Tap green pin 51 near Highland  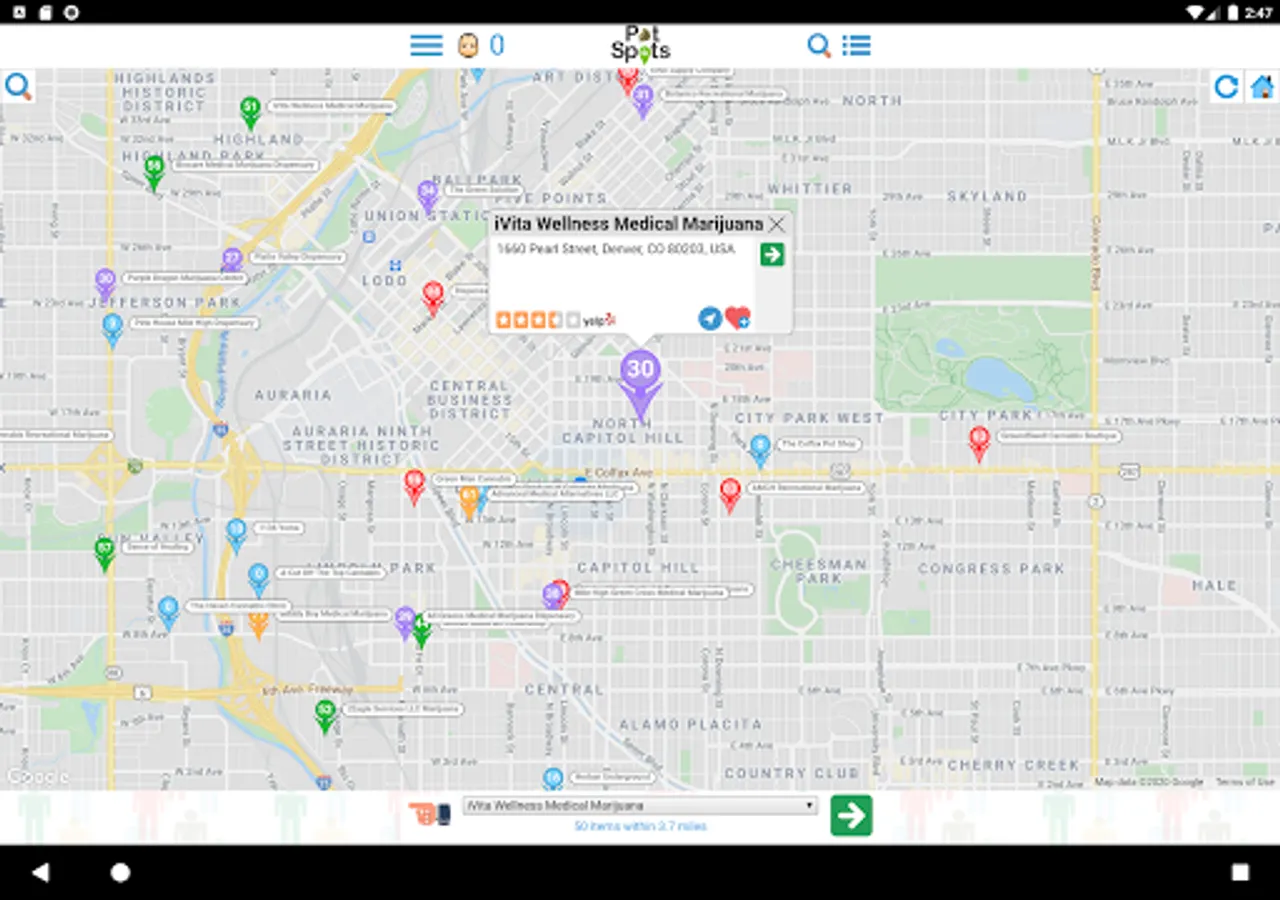click(250, 112)
